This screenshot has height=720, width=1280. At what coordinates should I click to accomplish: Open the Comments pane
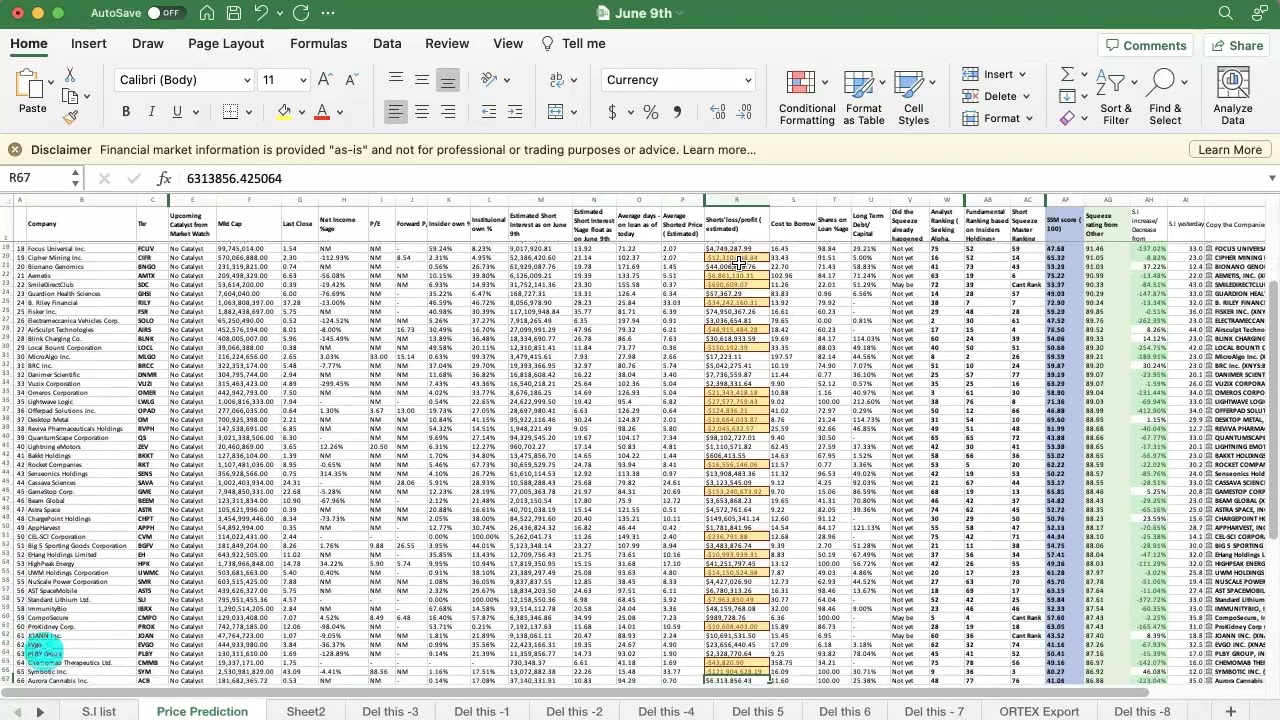pos(1144,45)
